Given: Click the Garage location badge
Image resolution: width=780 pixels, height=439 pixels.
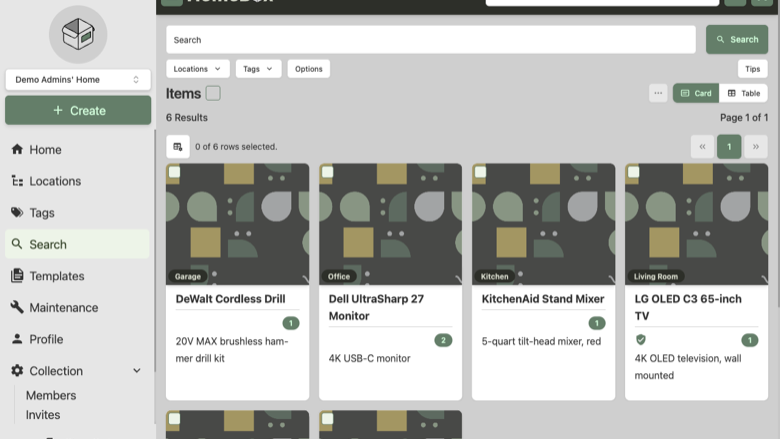Looking at the screenshot, I should [188, 276].
